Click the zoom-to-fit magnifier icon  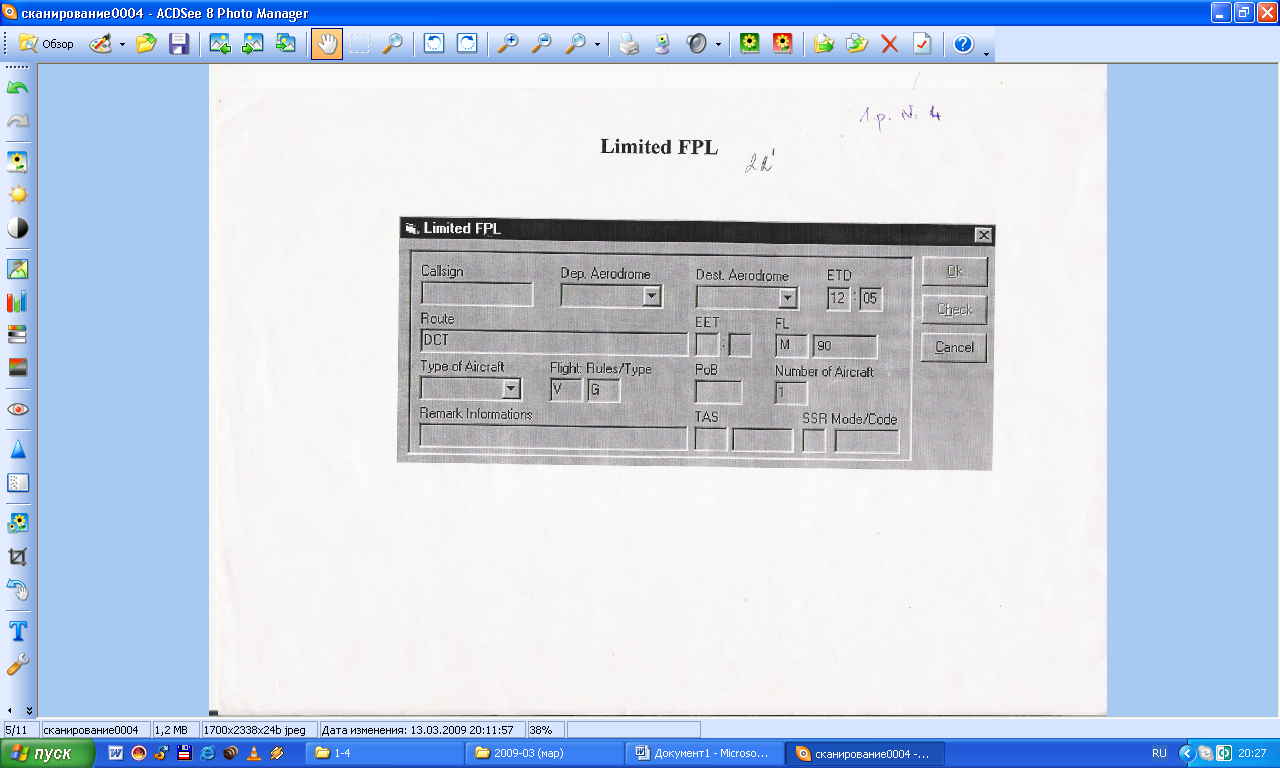(x=575, y=44)
